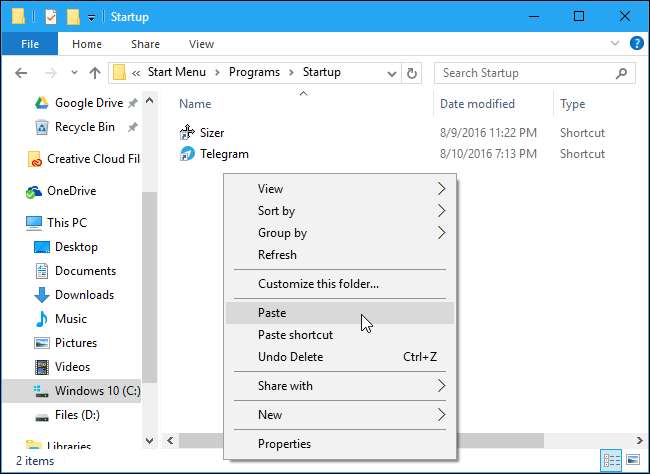
Task: Sort by the Date modified column header
Action: [476, 104]
